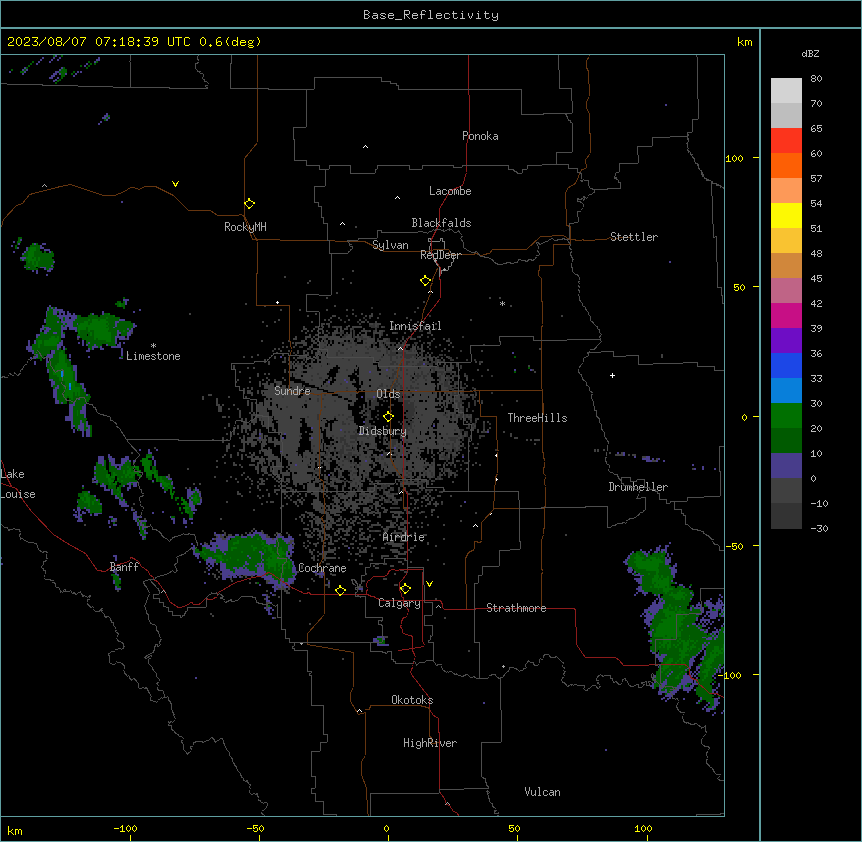Pick the blue 36-33 dBZ legend swatch

click(786, 365)
